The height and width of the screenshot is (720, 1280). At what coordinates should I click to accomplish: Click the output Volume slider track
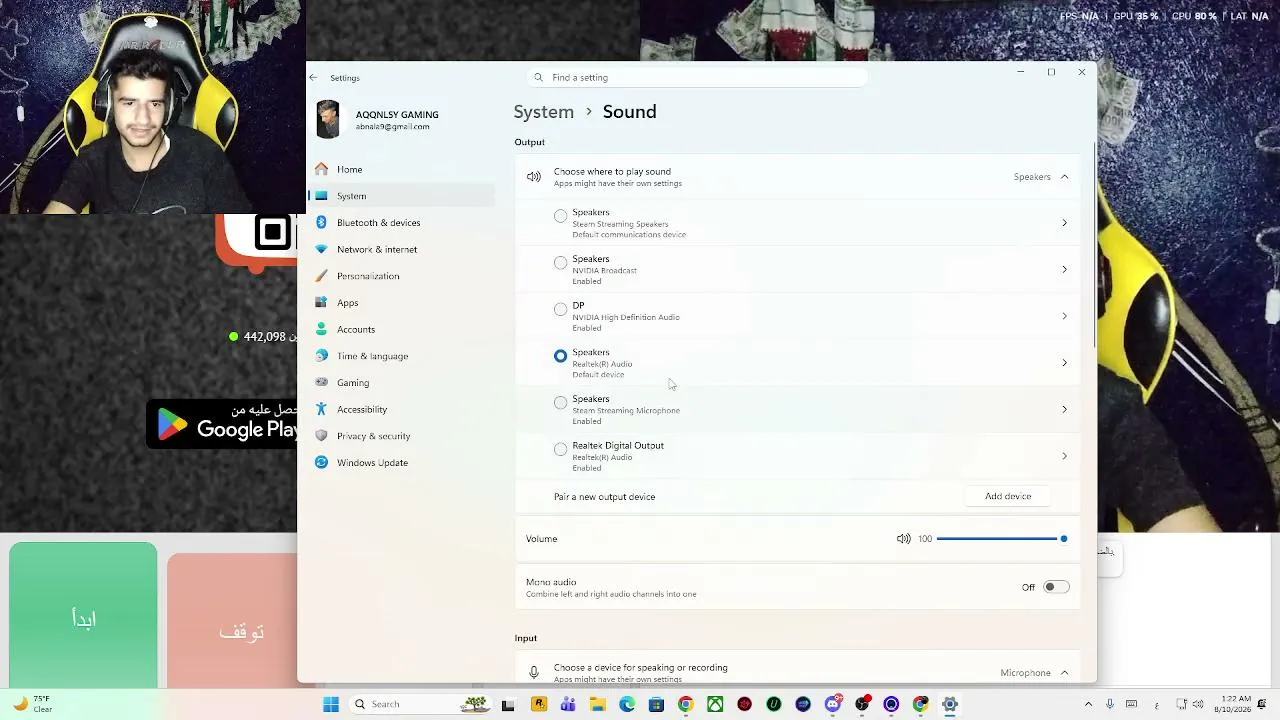[1001, 539]
